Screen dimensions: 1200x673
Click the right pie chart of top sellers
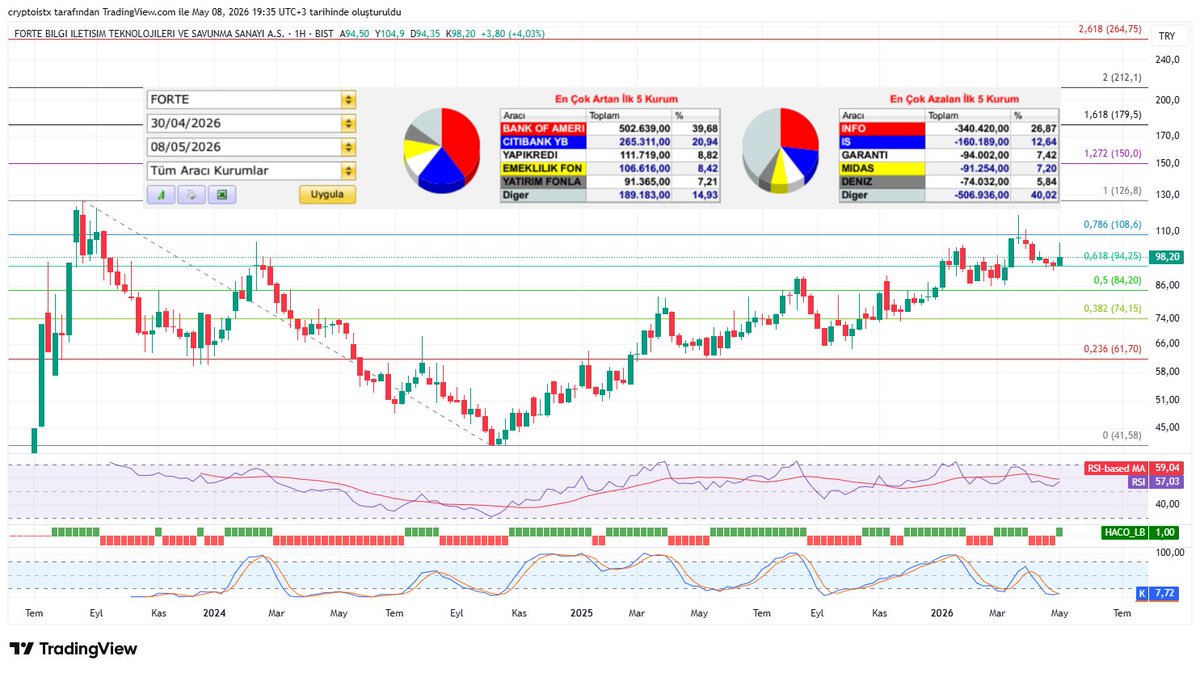coord(781,150)
